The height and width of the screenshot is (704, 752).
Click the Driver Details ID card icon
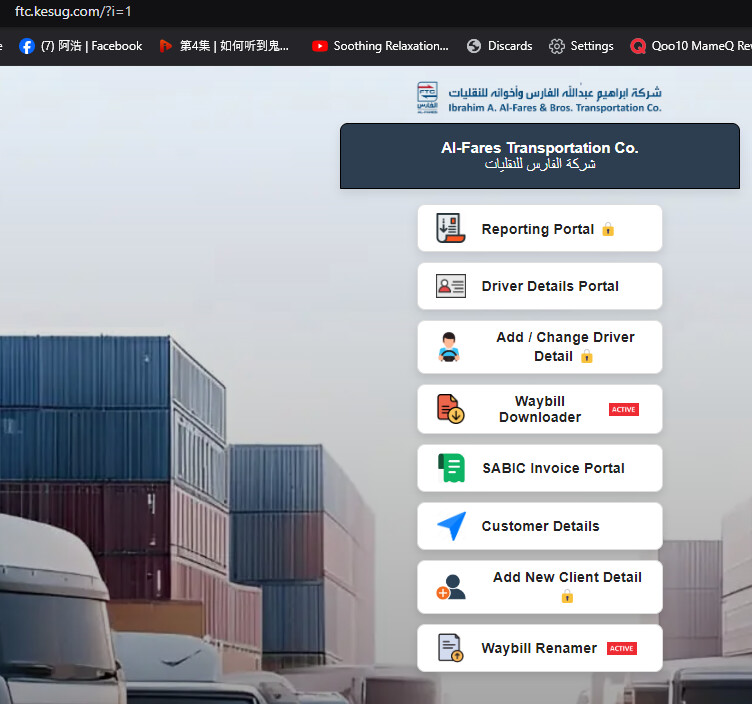[x=451, y=286]
